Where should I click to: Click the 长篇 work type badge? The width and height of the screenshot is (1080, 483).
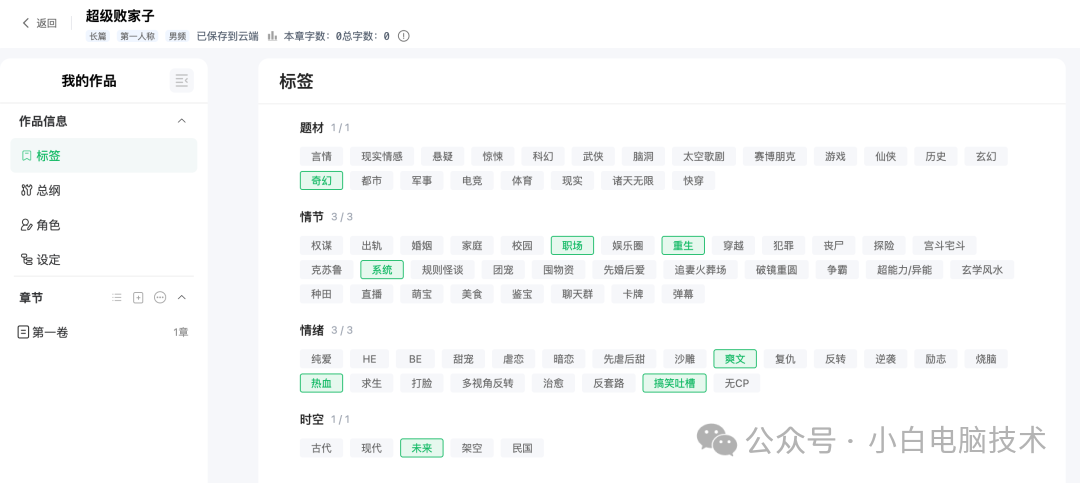(98, 37)
